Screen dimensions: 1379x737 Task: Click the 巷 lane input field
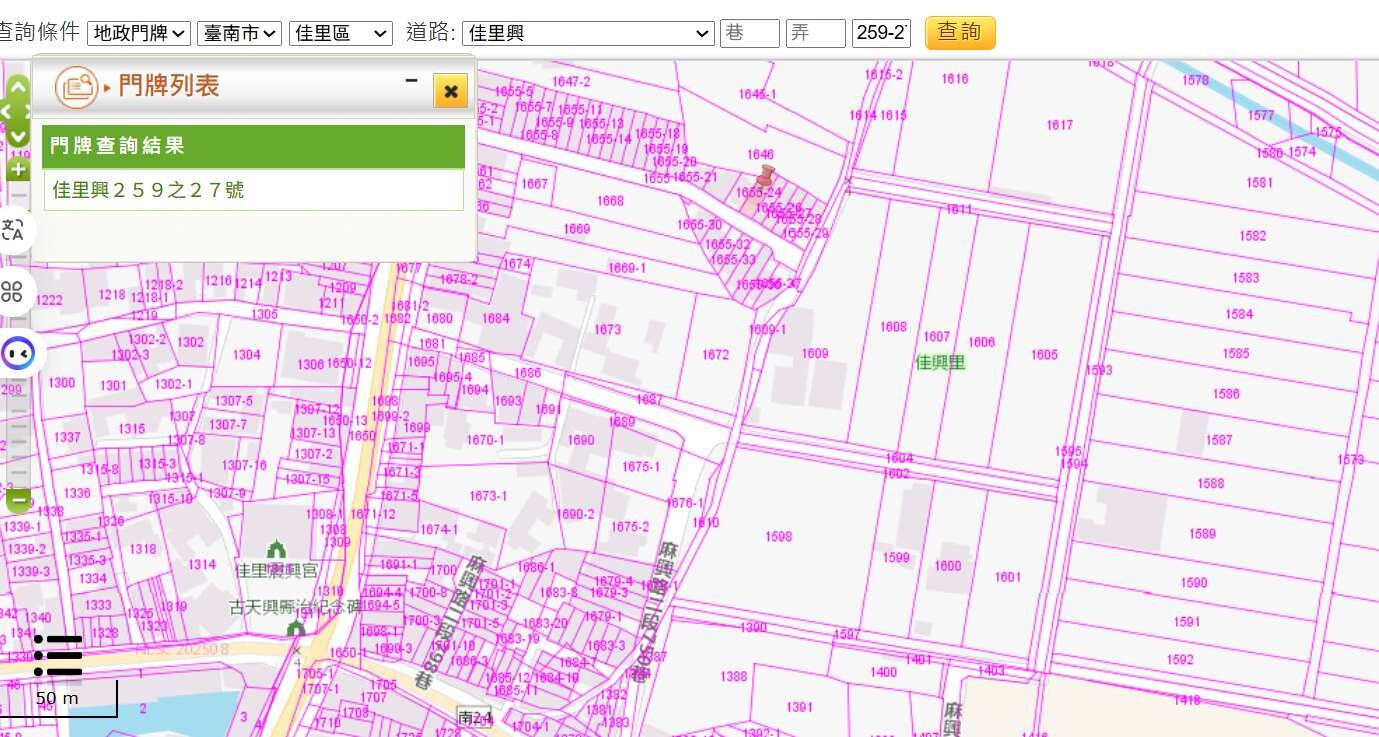749,33
